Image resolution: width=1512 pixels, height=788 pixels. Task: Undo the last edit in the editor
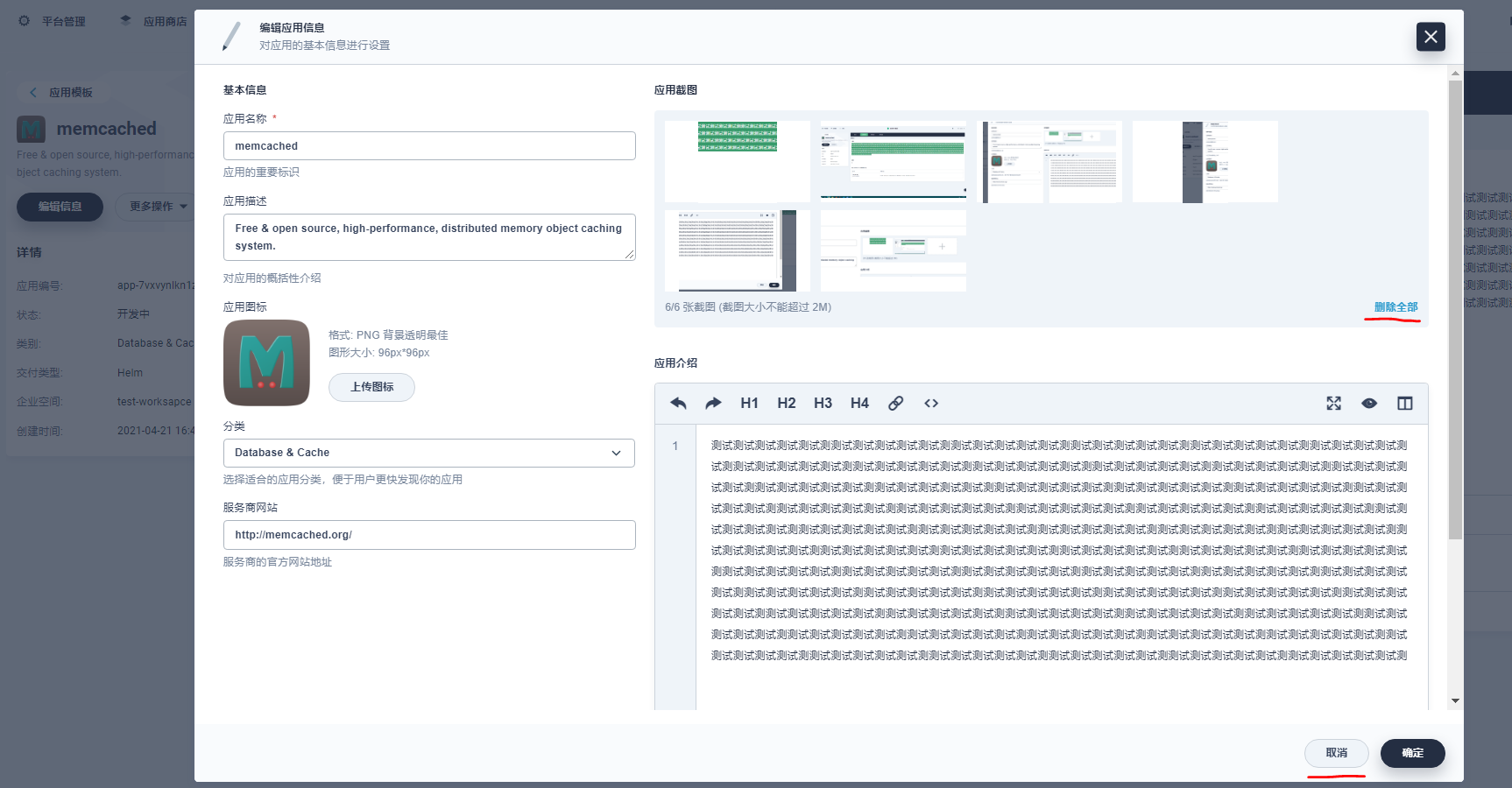(x=678, y=403)
